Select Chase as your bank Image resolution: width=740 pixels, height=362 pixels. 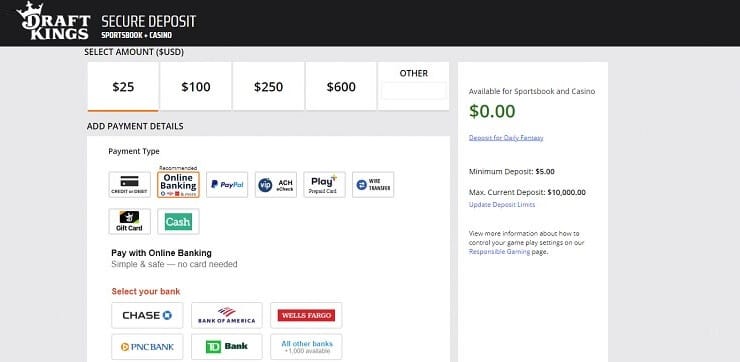147,315
